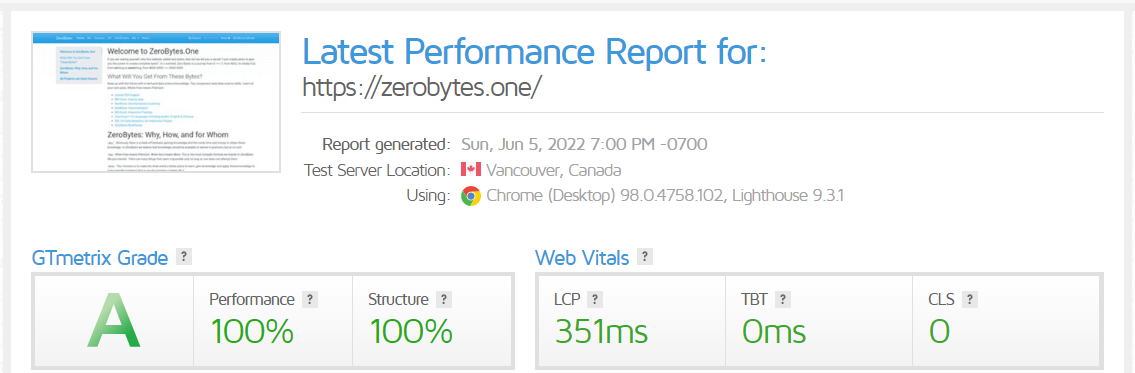Click the question mark next to LCP
The image size is (1135, 373).
pos(594,299)
